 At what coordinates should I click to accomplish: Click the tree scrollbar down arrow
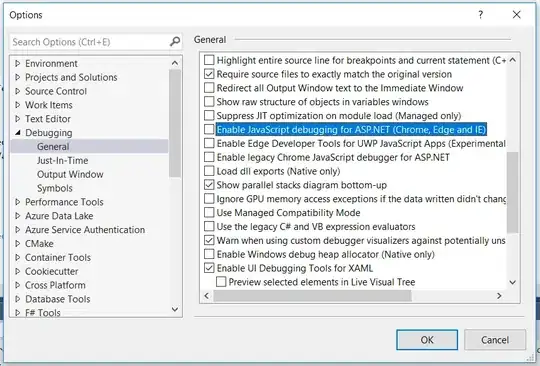175,309
